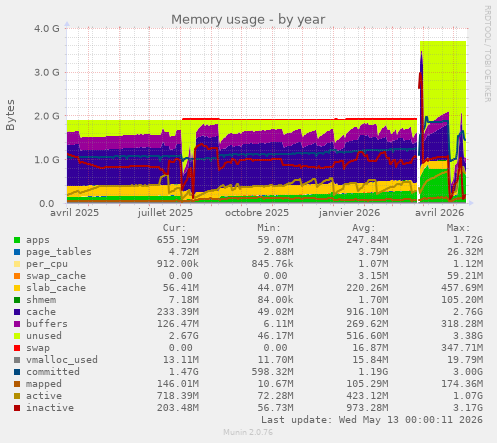Click the olive active legend swatch
Screen dimensions: 497x443
tap(17, 396)
